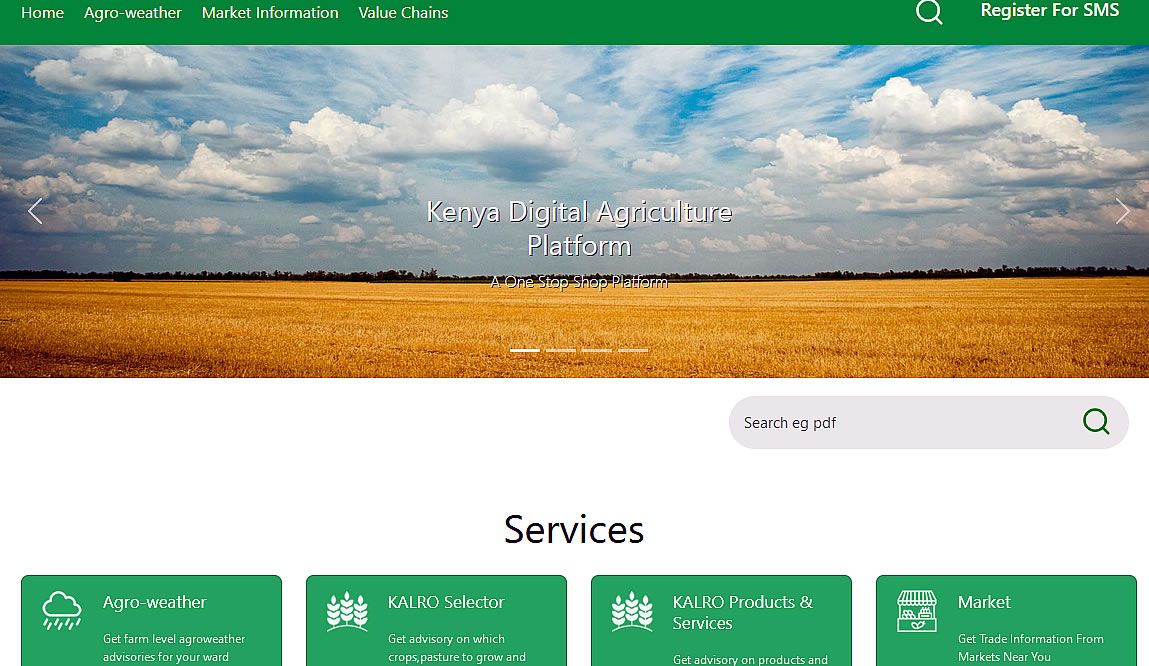Open the Value Chains menu item

pyautogui.click(x=403, y=13)
